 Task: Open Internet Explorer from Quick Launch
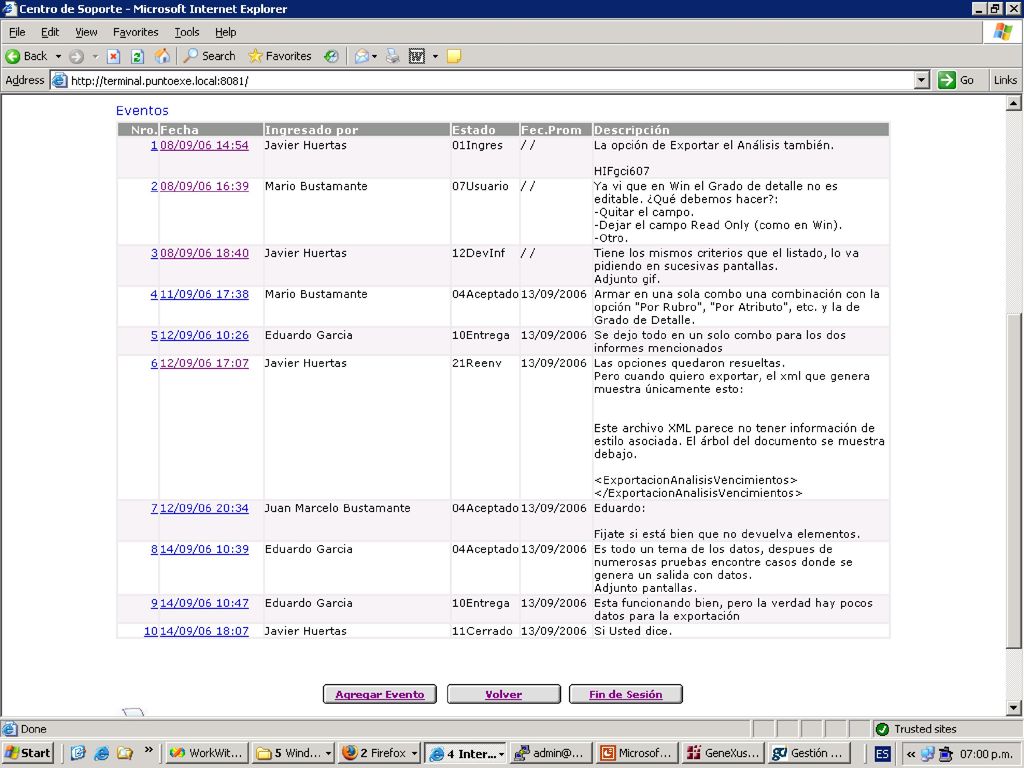[x=102, y=753]
